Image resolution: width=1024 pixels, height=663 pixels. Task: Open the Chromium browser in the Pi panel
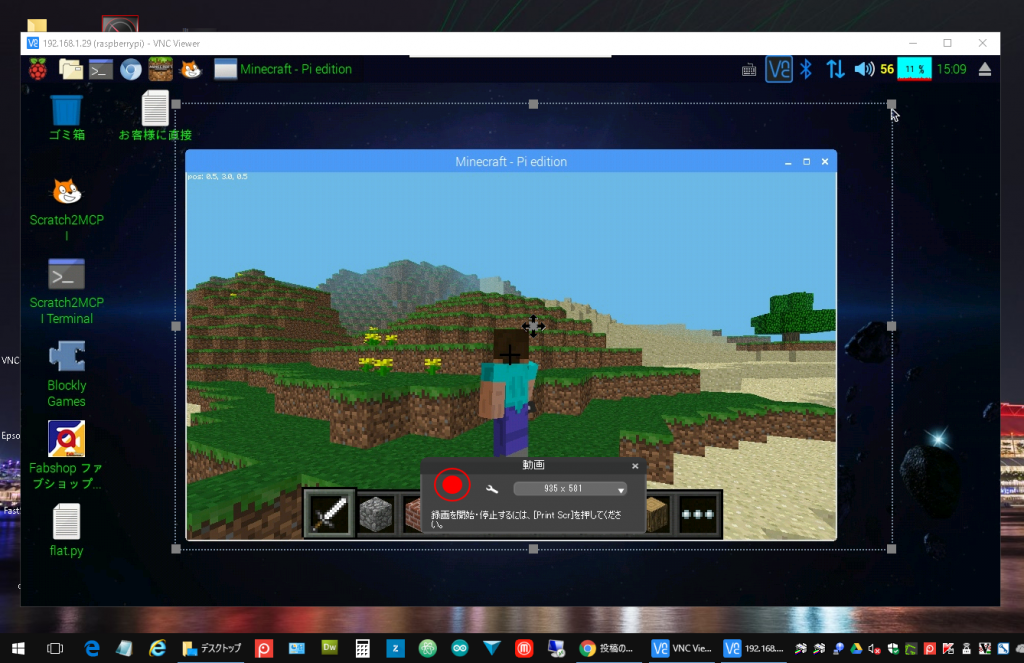(131, 69)
